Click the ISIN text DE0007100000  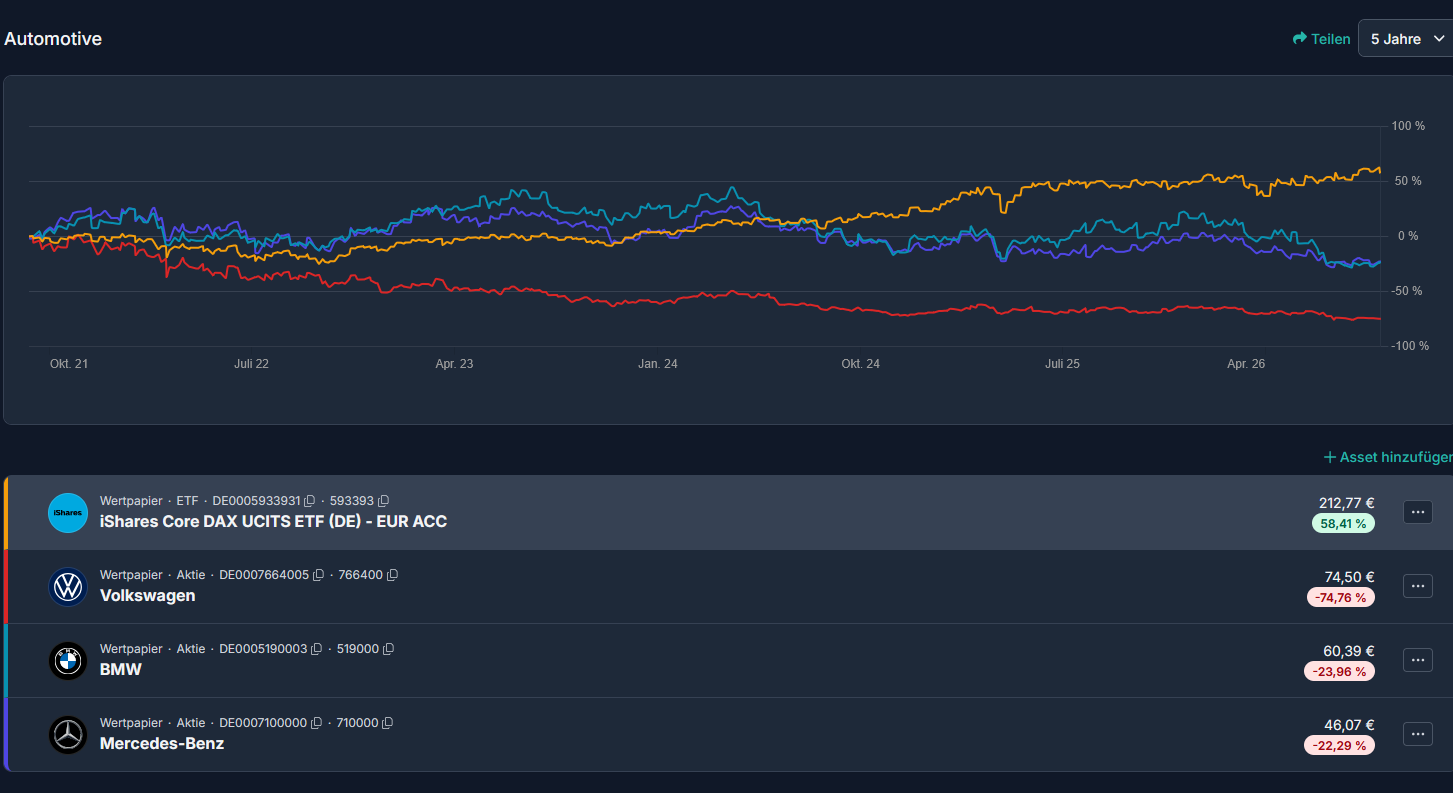[x=263, y=723]
